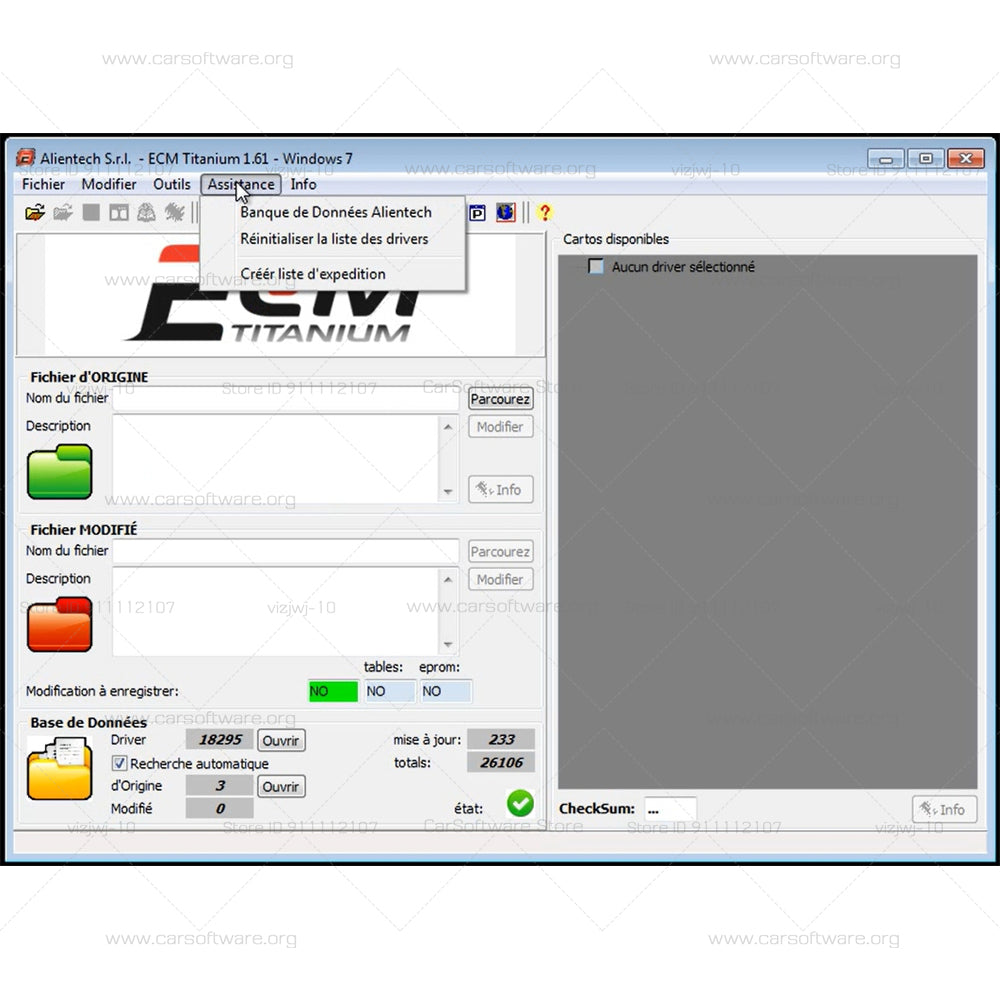This screenshot has height=1000, width=1000.
Task: Click the Modifié count 0
Action: pos(219,809)
